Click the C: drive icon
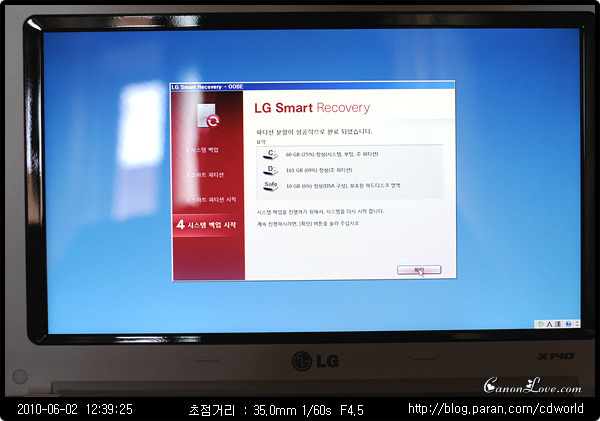 tap(271, 154)
